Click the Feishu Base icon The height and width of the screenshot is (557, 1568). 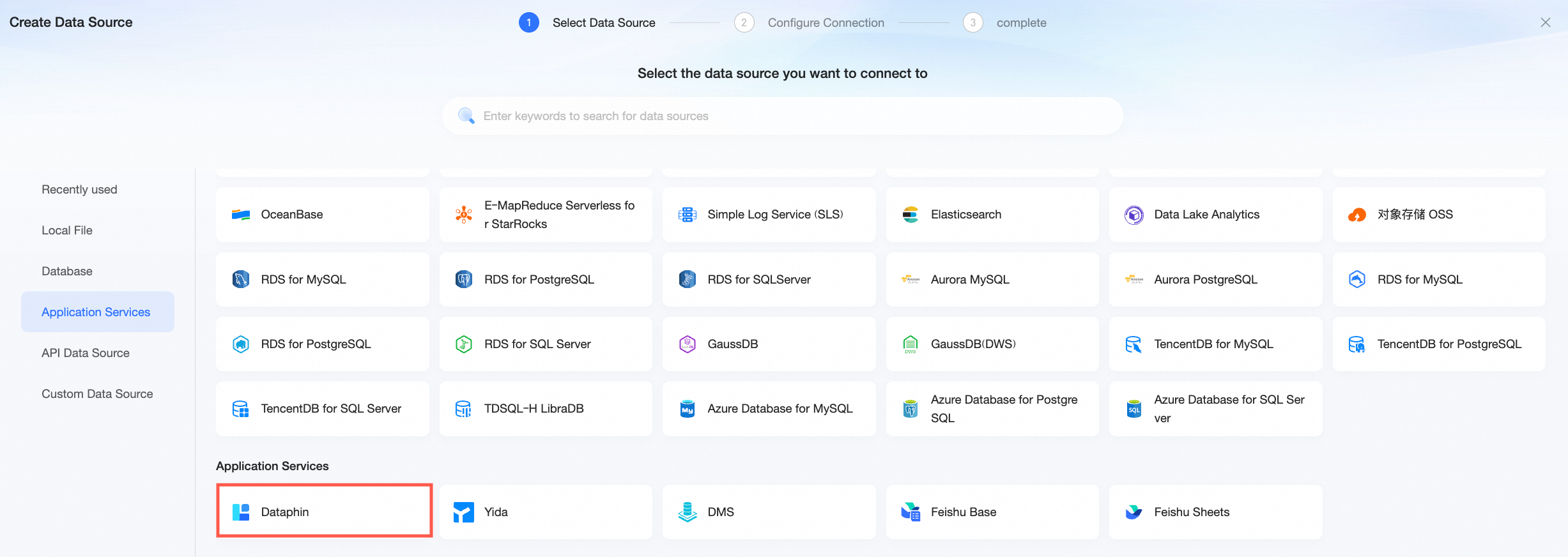click(x=911, y=512)
